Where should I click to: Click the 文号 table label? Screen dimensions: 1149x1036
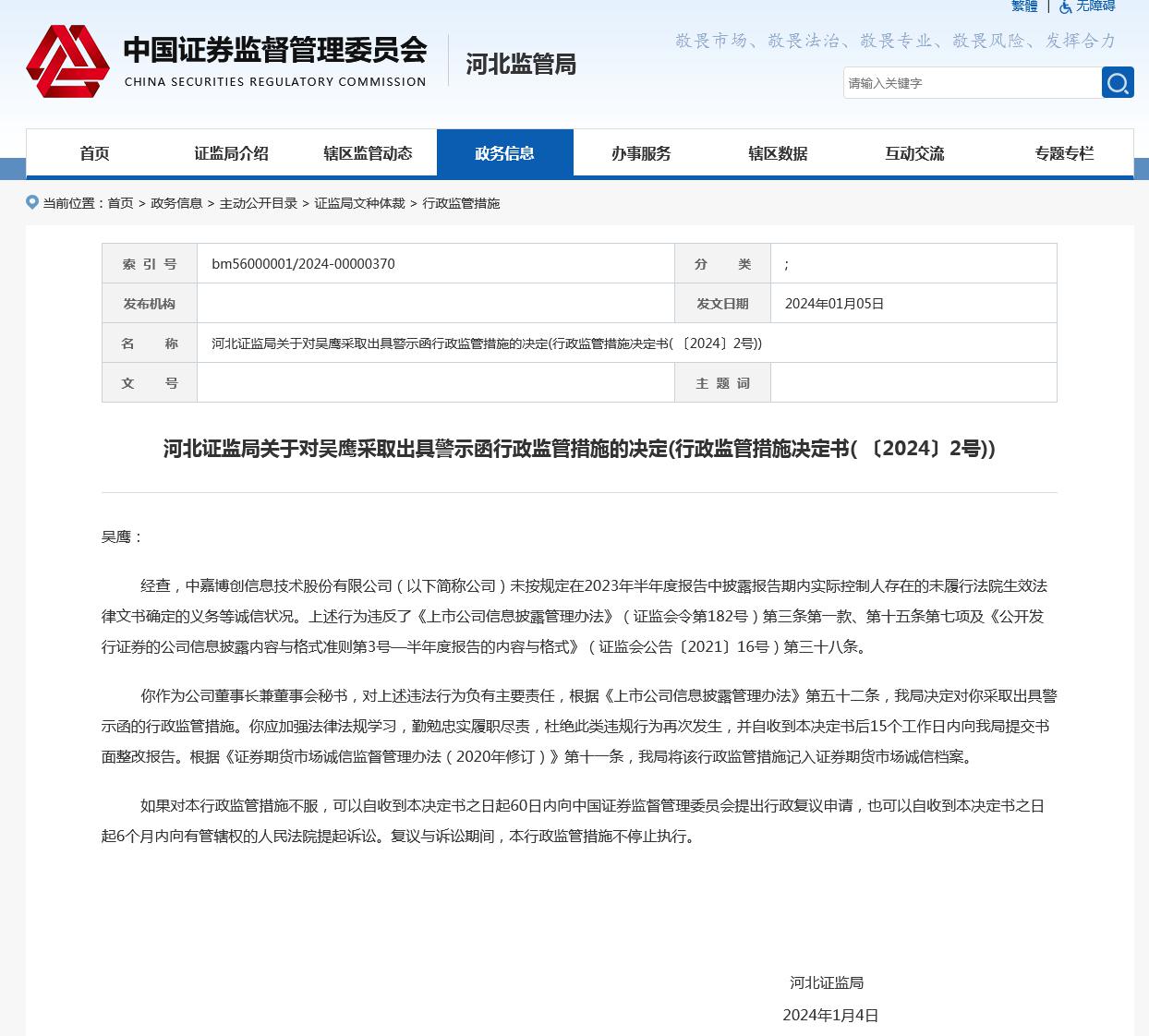click(150, 383)
